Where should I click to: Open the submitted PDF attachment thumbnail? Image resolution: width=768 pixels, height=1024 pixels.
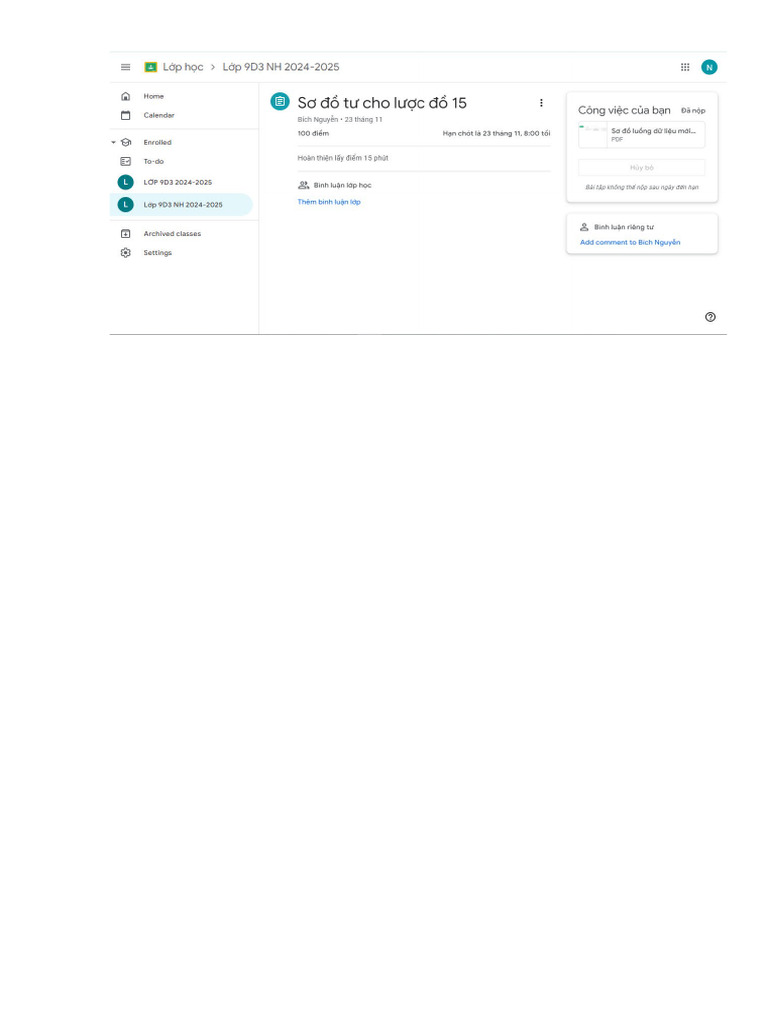[x=593, y=135]
